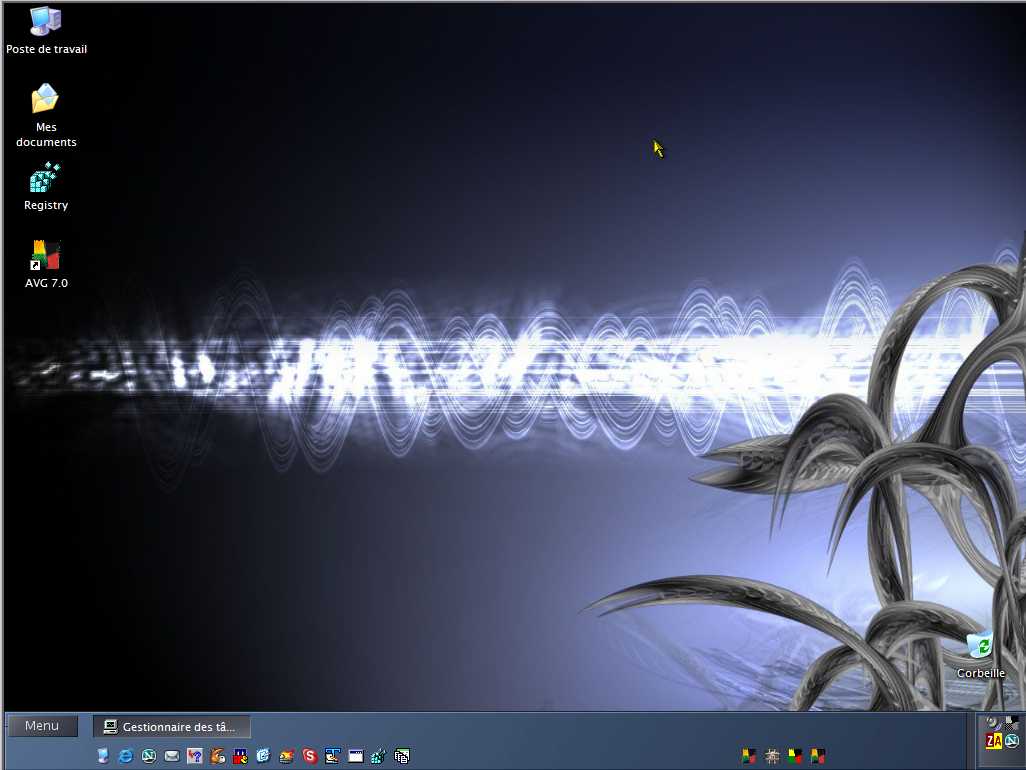Click the Netscape icon in system tray
1026x770 pixels.
point(1012,741)
